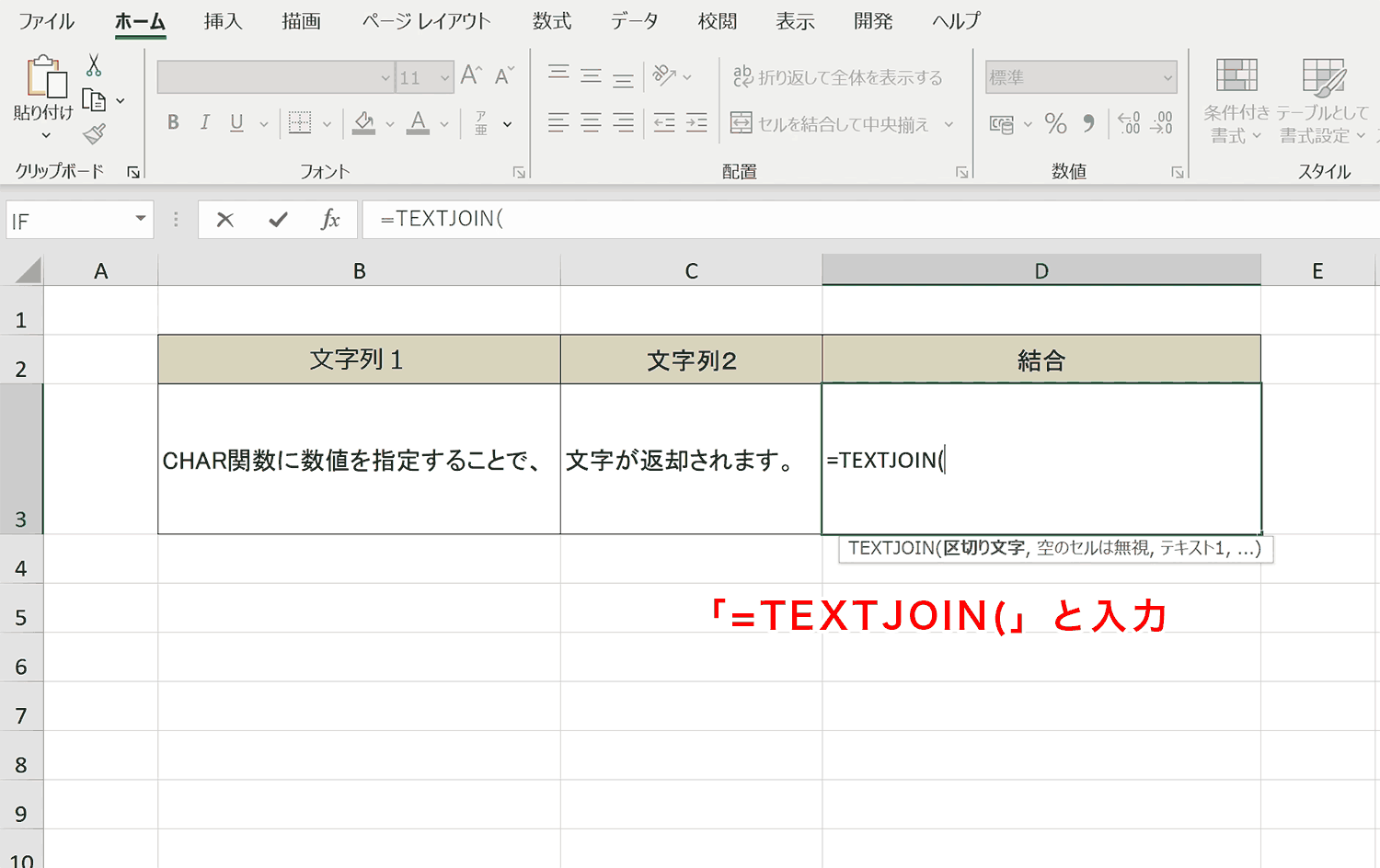The image size is (1380, 868).
Task: Open the Insert Function fx dialog
Action: point(330,220)
